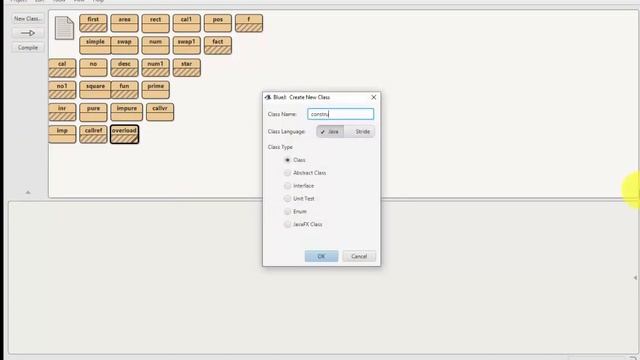Select the 'cal1' class box
This screenshot has height=360, width=640.
[187, 23]
